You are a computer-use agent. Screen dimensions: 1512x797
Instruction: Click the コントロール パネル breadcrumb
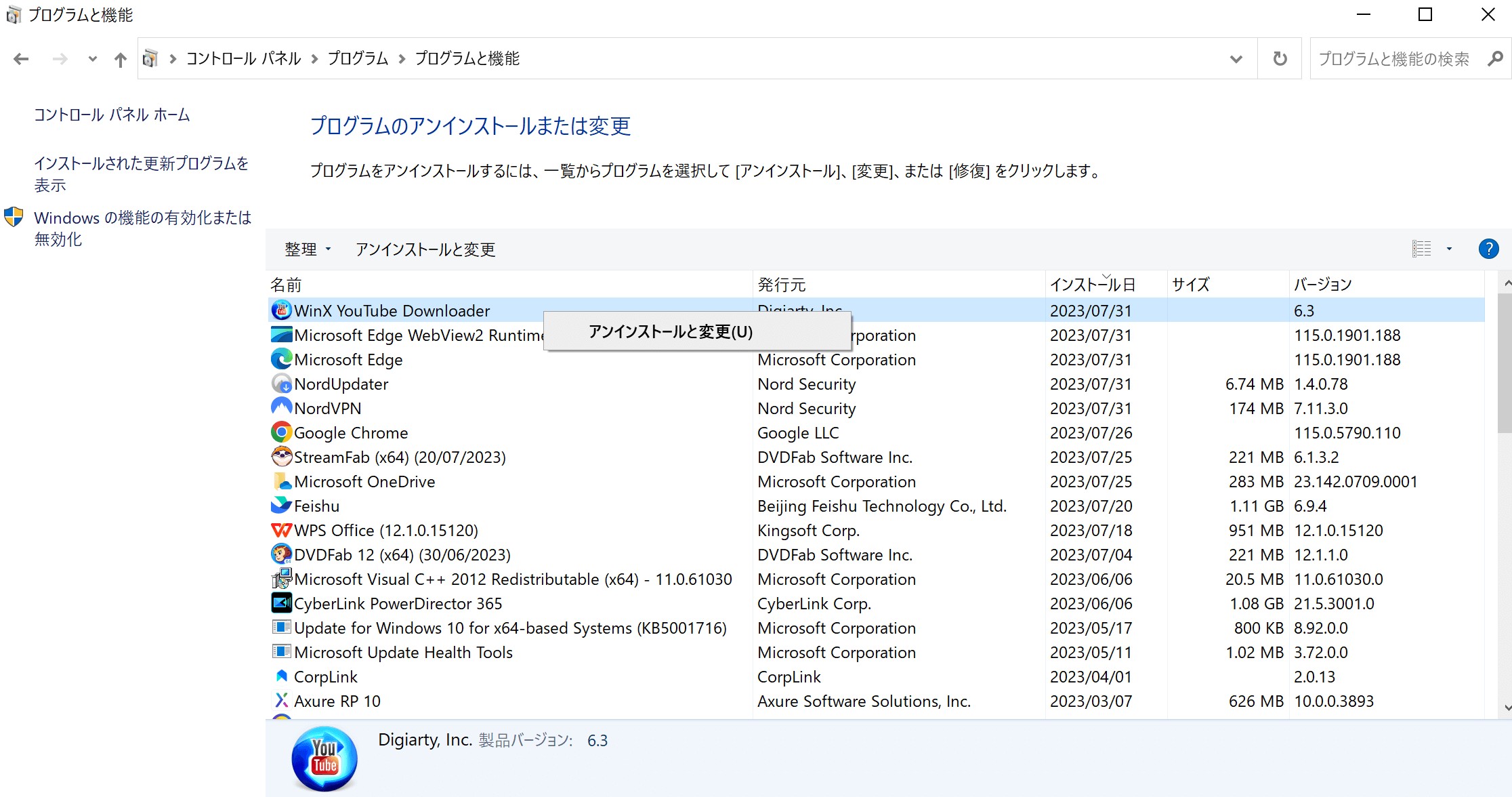click(x=243, y=59)
